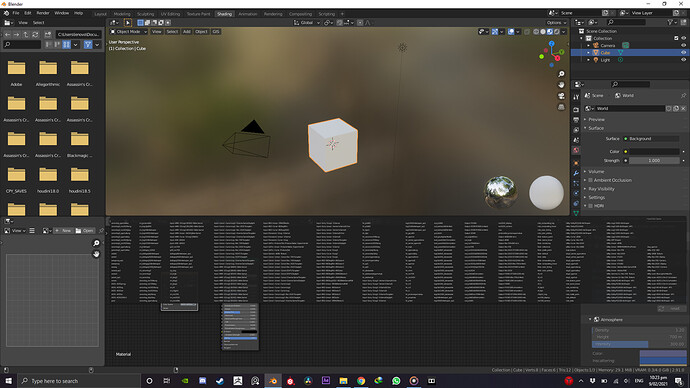This screenshot has height=388, width=690.
Task: Select the Cube in the viewport
Action: tap(333, 144)
